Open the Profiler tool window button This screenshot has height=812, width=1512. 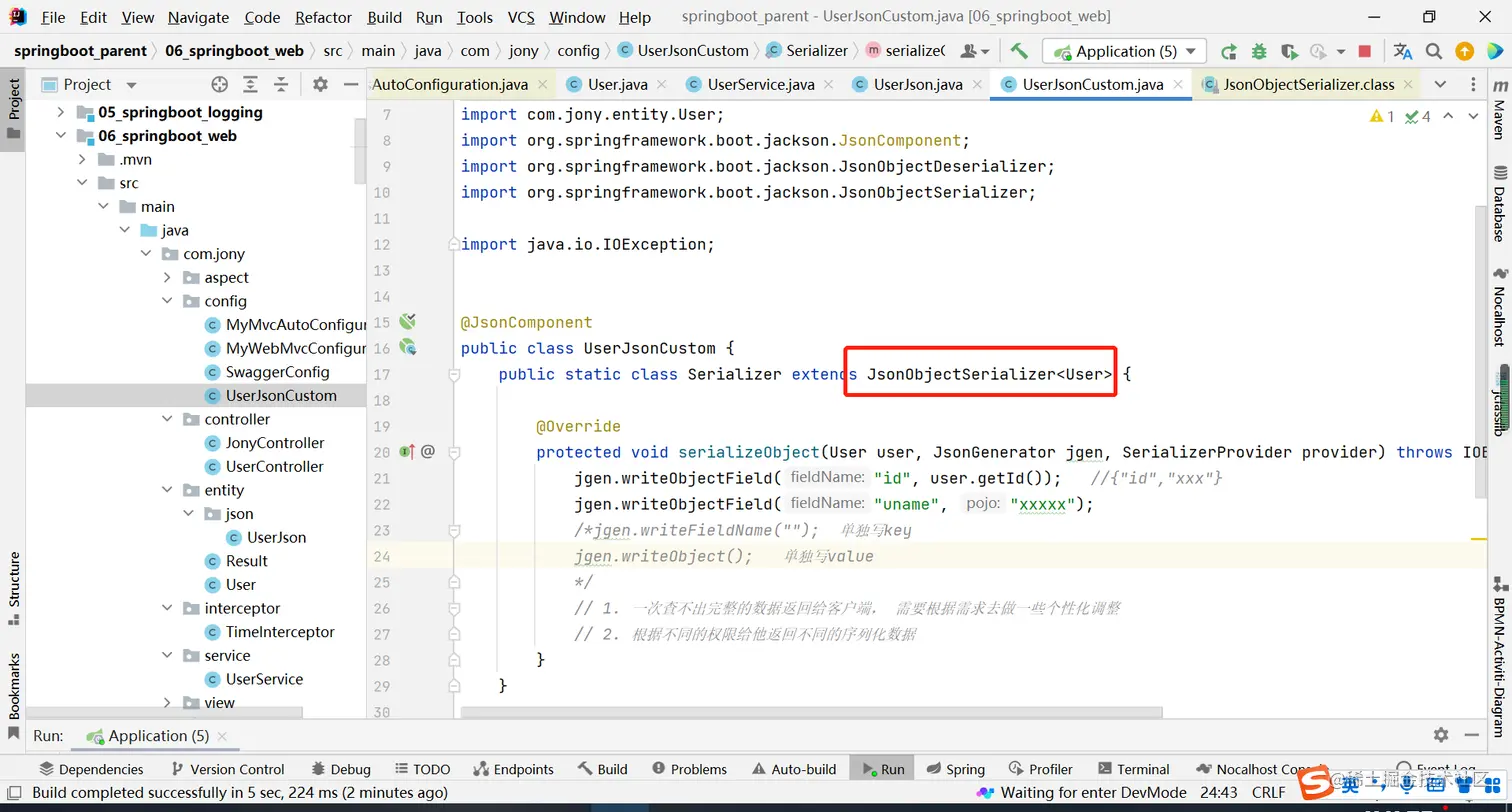coord(1040,769)
